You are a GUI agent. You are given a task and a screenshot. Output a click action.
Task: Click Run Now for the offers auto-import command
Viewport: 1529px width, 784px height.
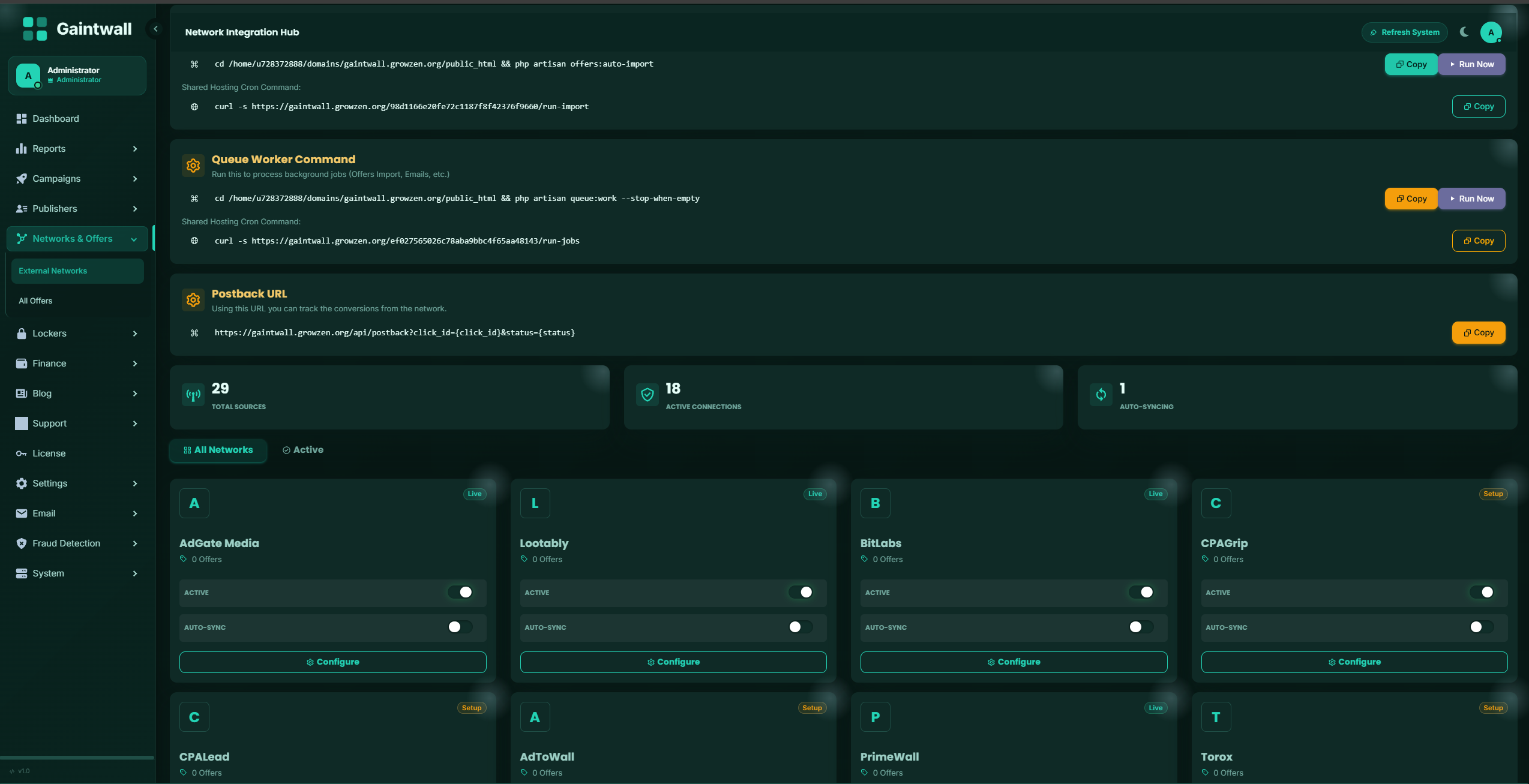point(1472,64)
